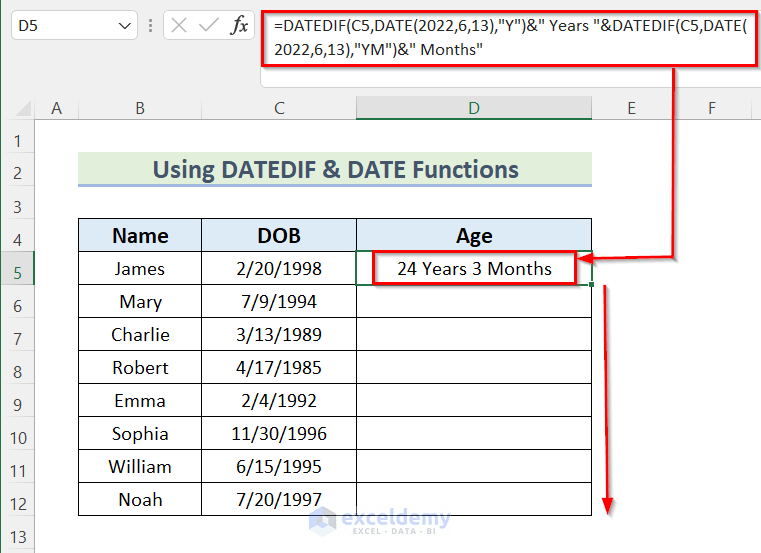Click the title cell 'Using DATEDIF & DATE Functions'
This screenshot has width=761, height=553.
[x=335, y=169]
